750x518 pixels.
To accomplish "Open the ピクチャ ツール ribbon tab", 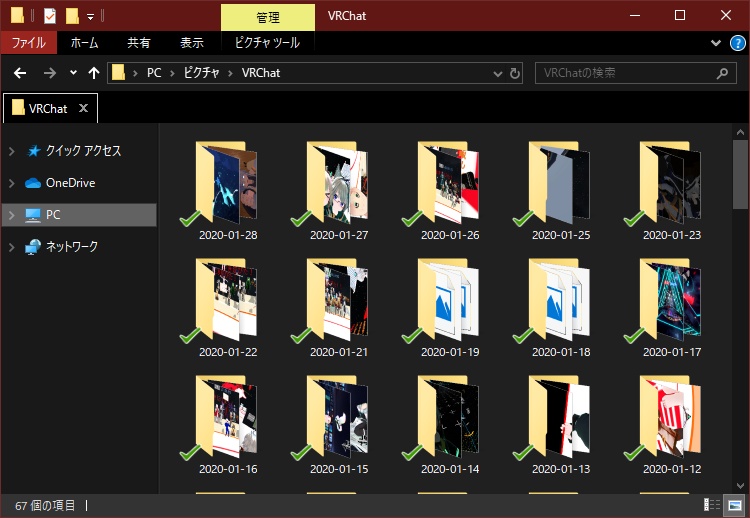I will click(267, 43).
